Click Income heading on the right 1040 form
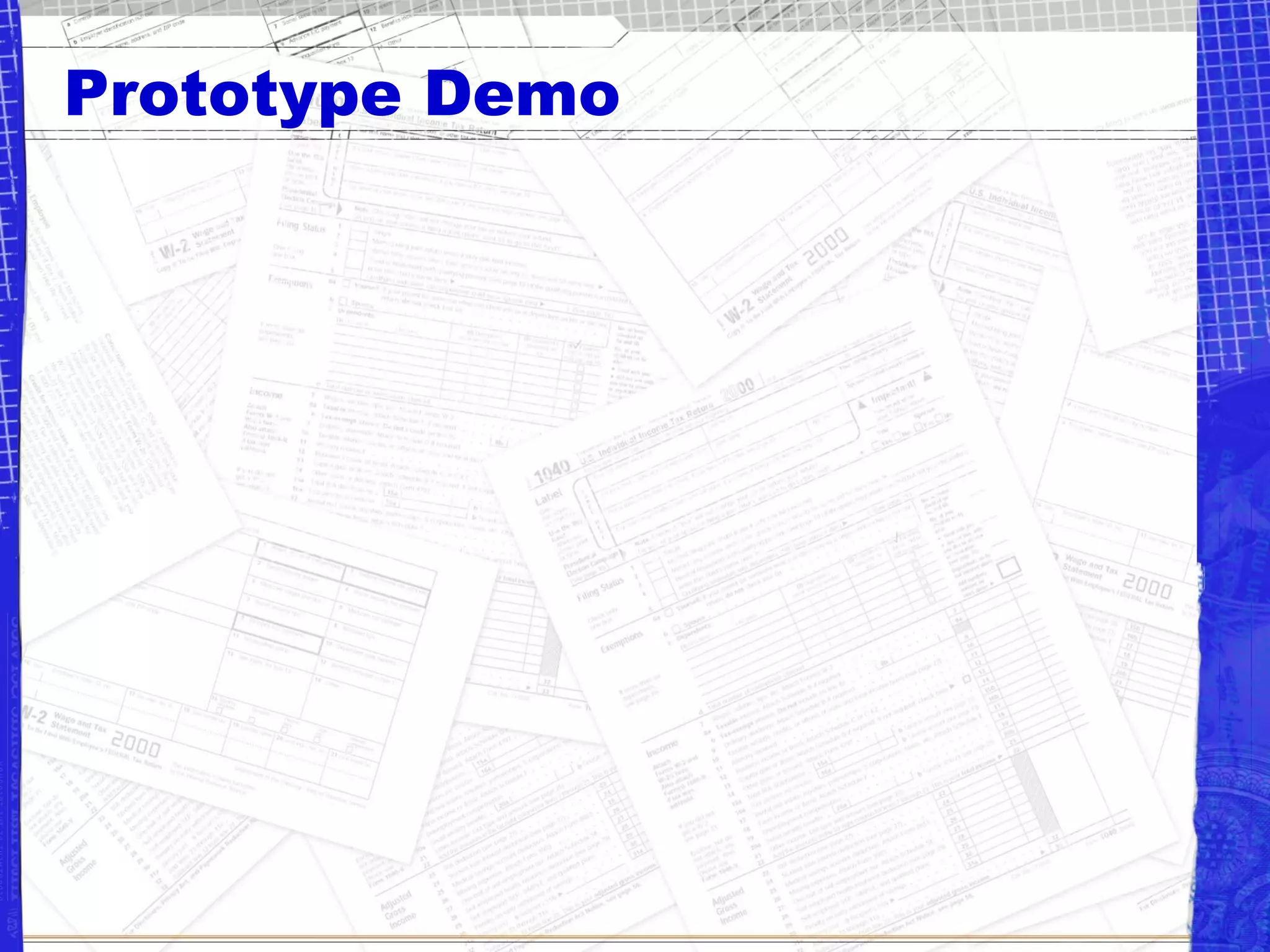 tap(662, 748)
